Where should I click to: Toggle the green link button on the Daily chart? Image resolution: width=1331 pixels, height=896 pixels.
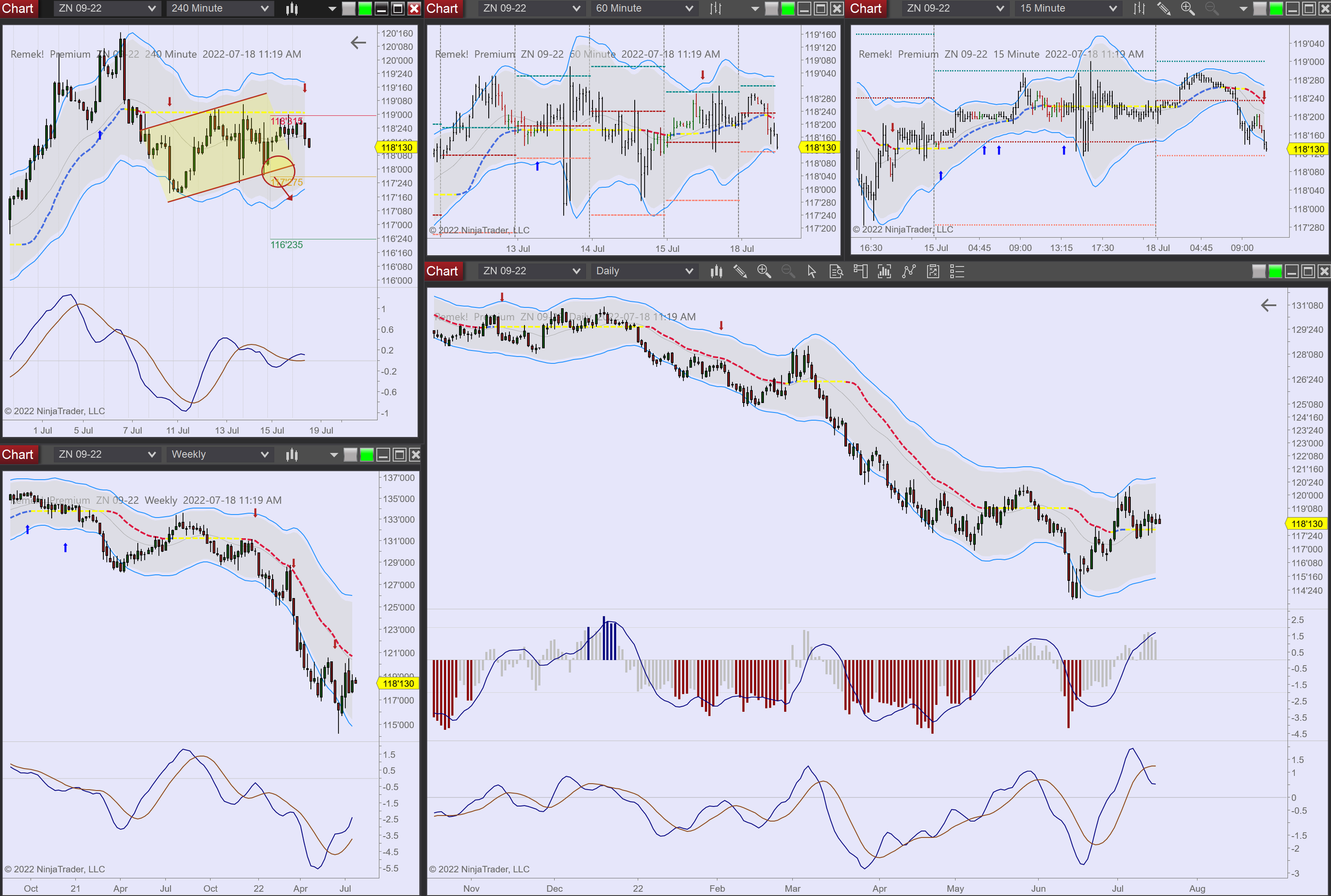[x=1275, y=272]
